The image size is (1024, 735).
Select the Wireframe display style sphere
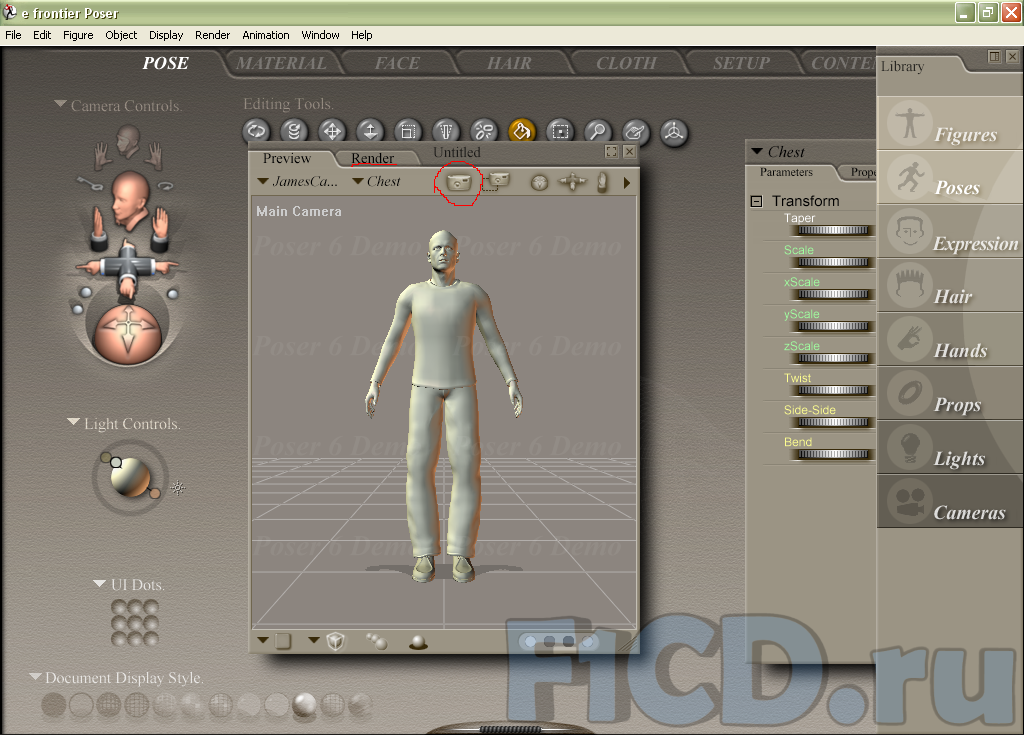click(109, 705)
